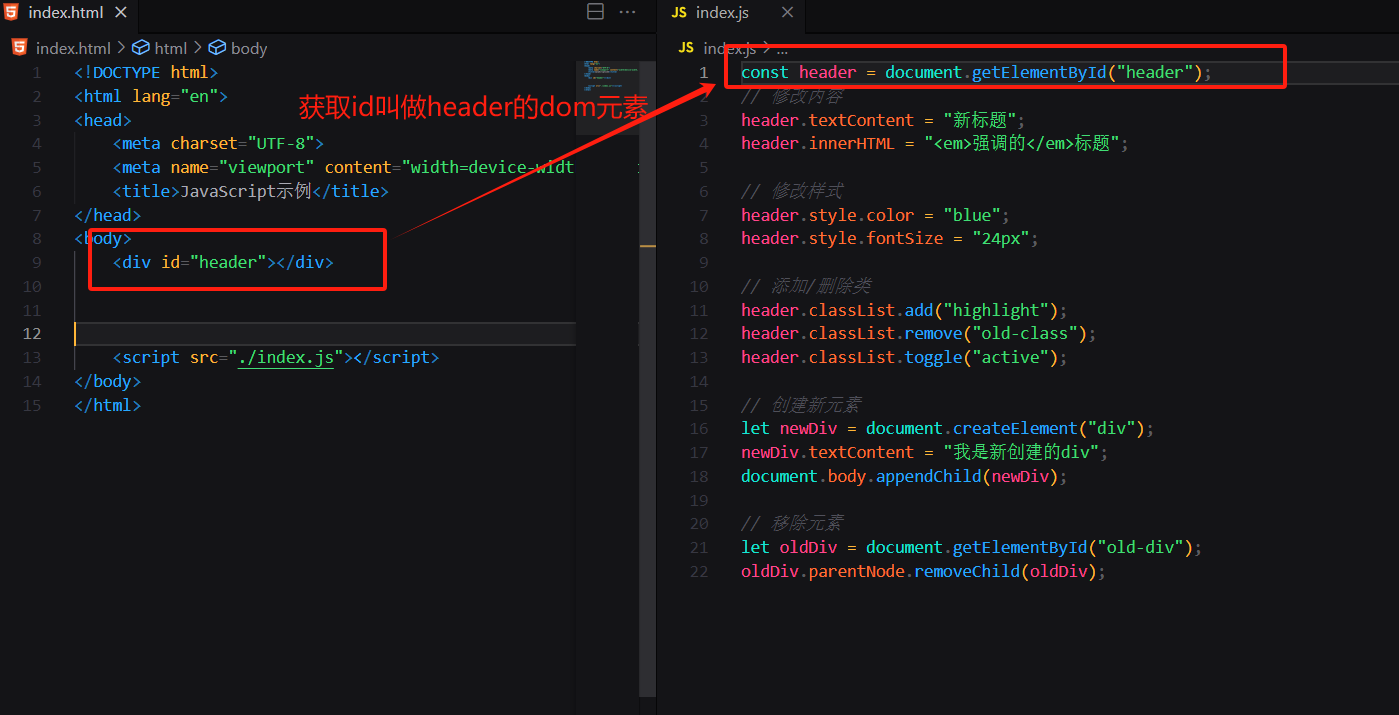Click the header.style.color = "blue" line
The width and height of the screenshot is (1399, 715).
tap(875, 215)
